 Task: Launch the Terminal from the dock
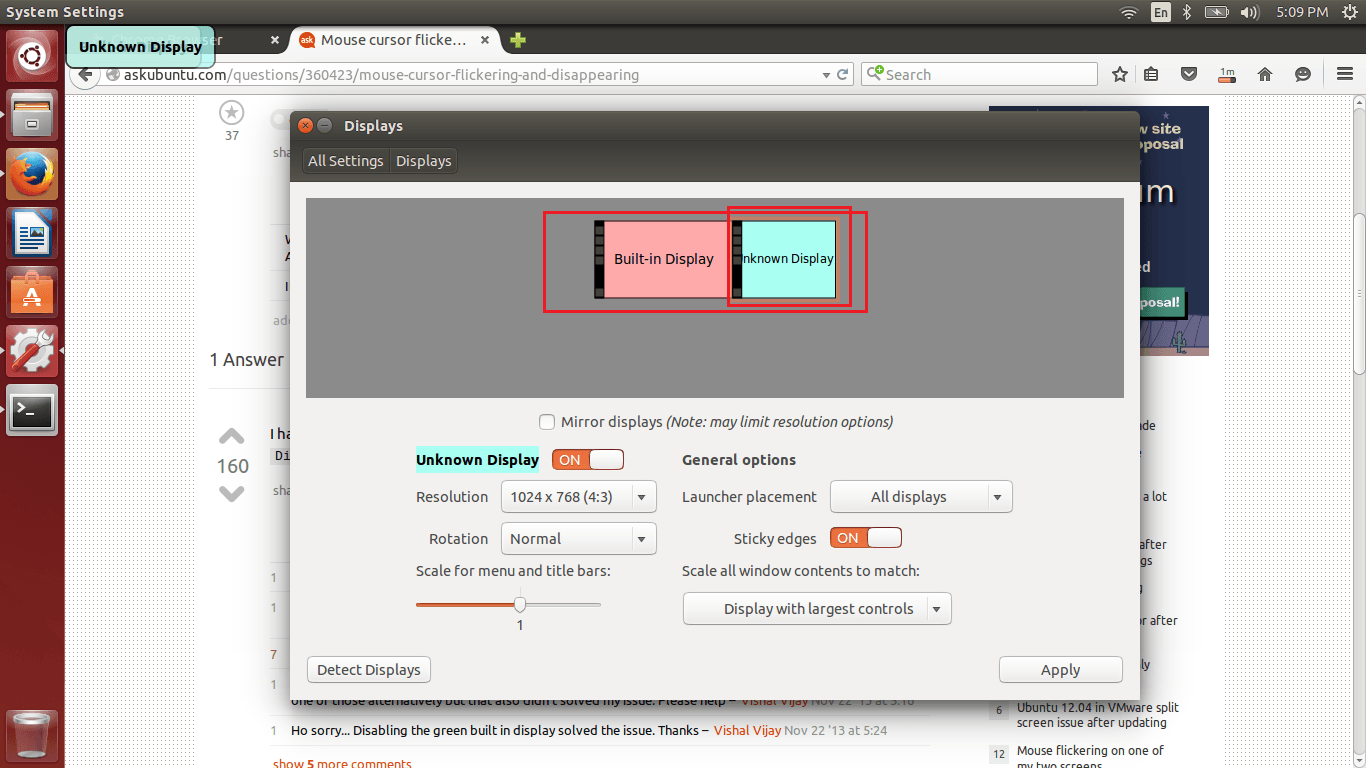32,411
